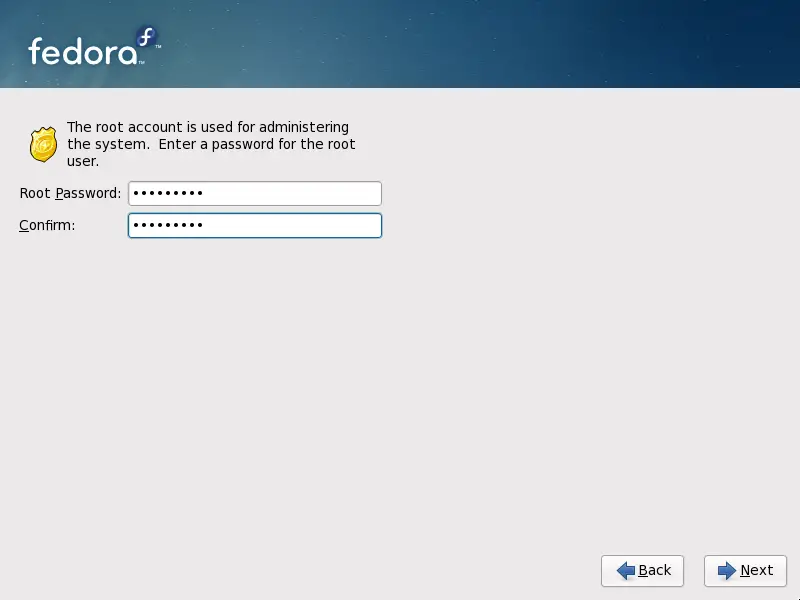The height and width of the screenshot is (600, 800).
Task: Click the blue back arrow icon
Action: coord(625,571)
